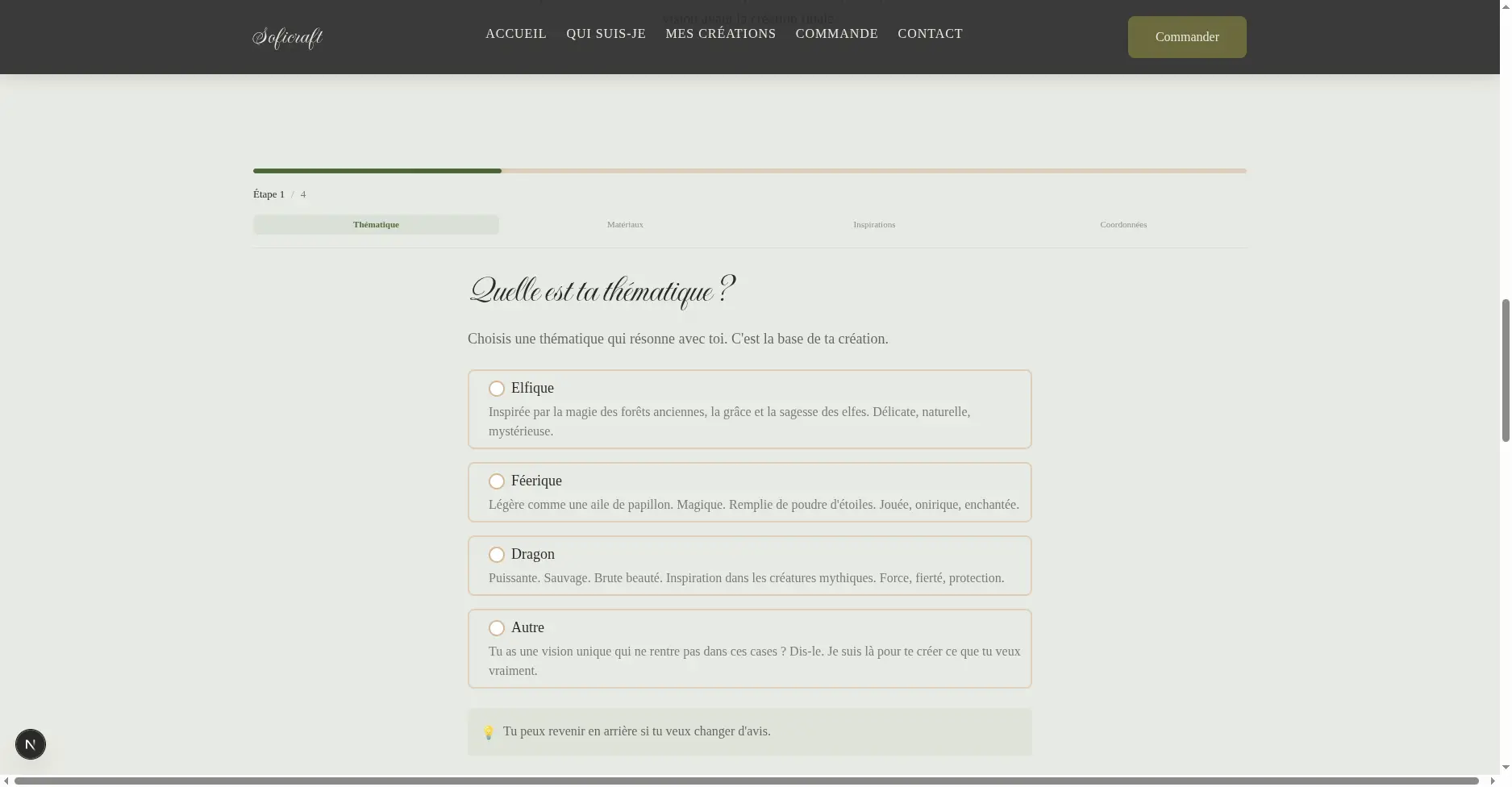This screenshot has width=1512, height=787.
Task: Click the Thématique step tab
Action: click(376, 225)
